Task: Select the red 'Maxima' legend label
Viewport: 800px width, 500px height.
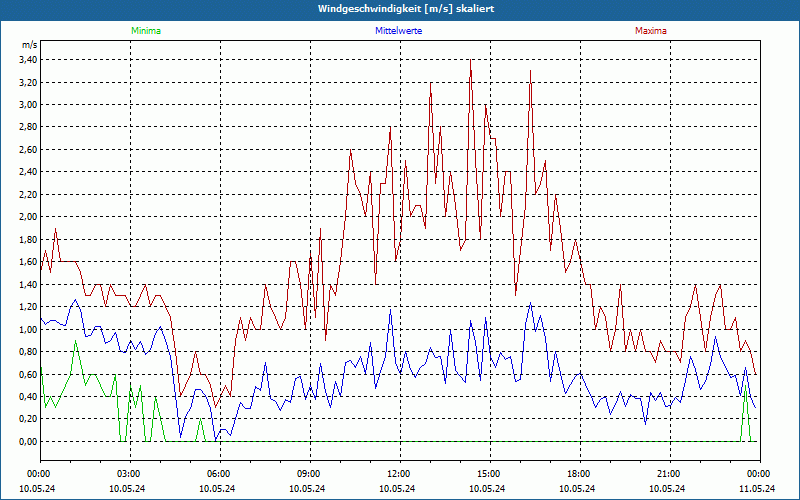Action: (x=651, y=31)
